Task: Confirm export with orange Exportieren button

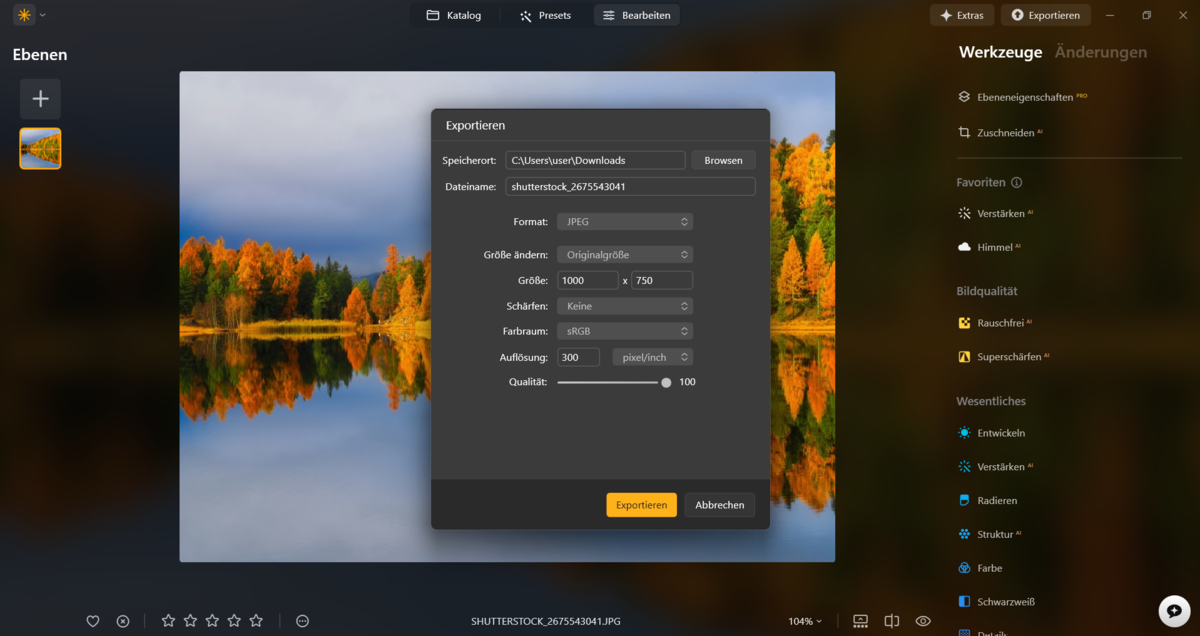Action: pyautogui.click(x=641, y=505)
